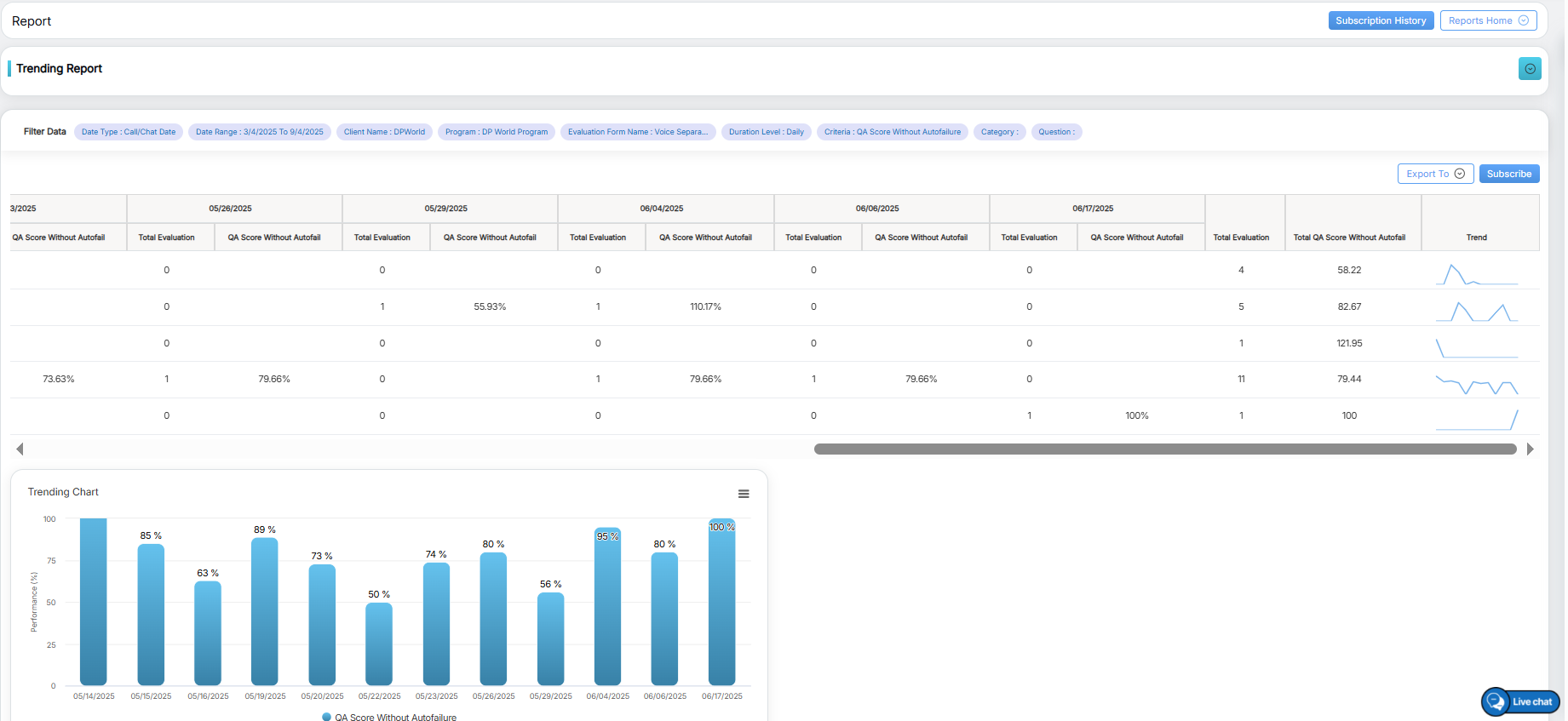Click the Trend column header
The width and height of the screenshot is (1568, 721).
coord(1476,237)
